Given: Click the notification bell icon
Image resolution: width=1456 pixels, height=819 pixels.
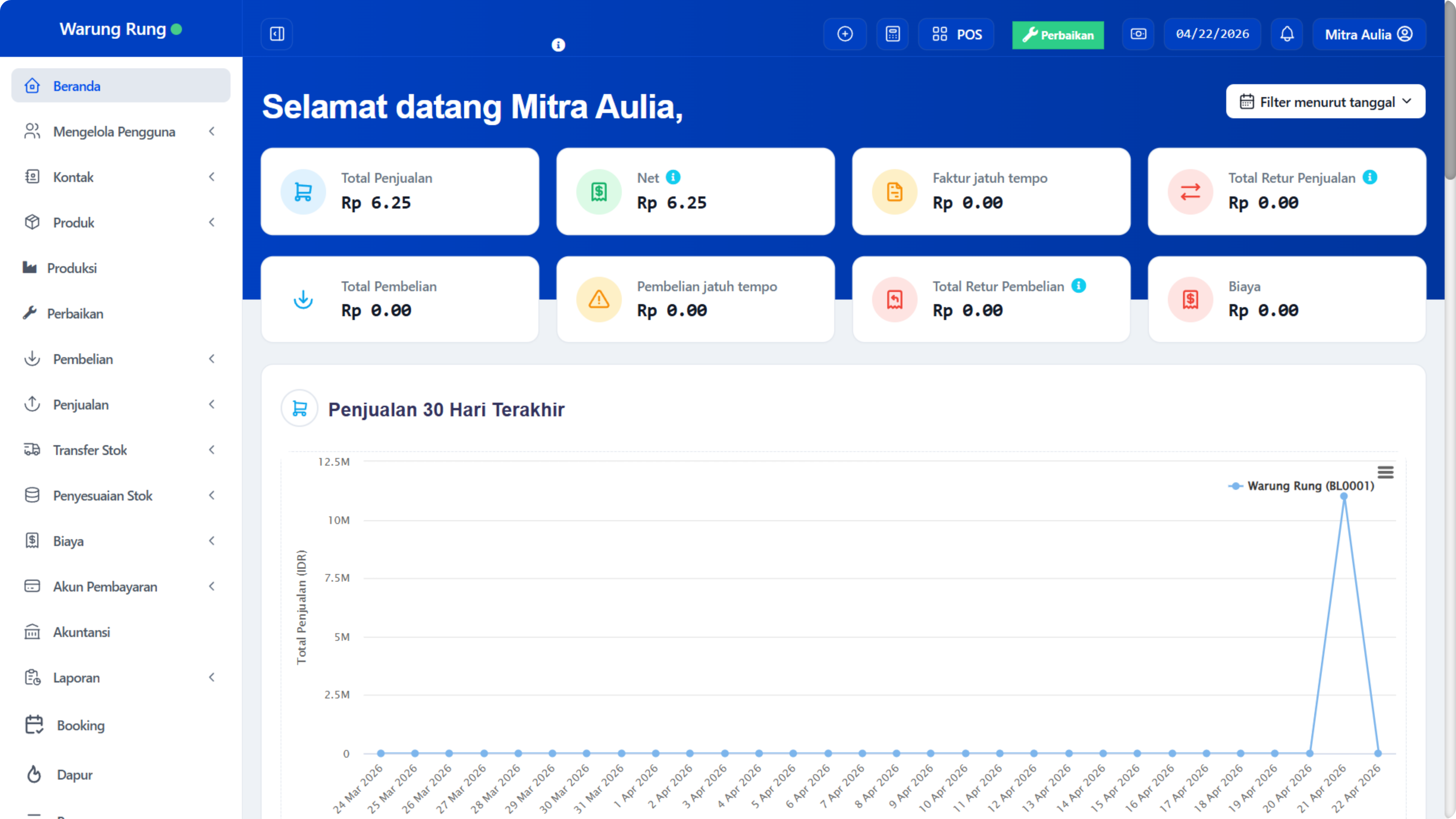Looking at the screenshot, I should pos(1287,34).
